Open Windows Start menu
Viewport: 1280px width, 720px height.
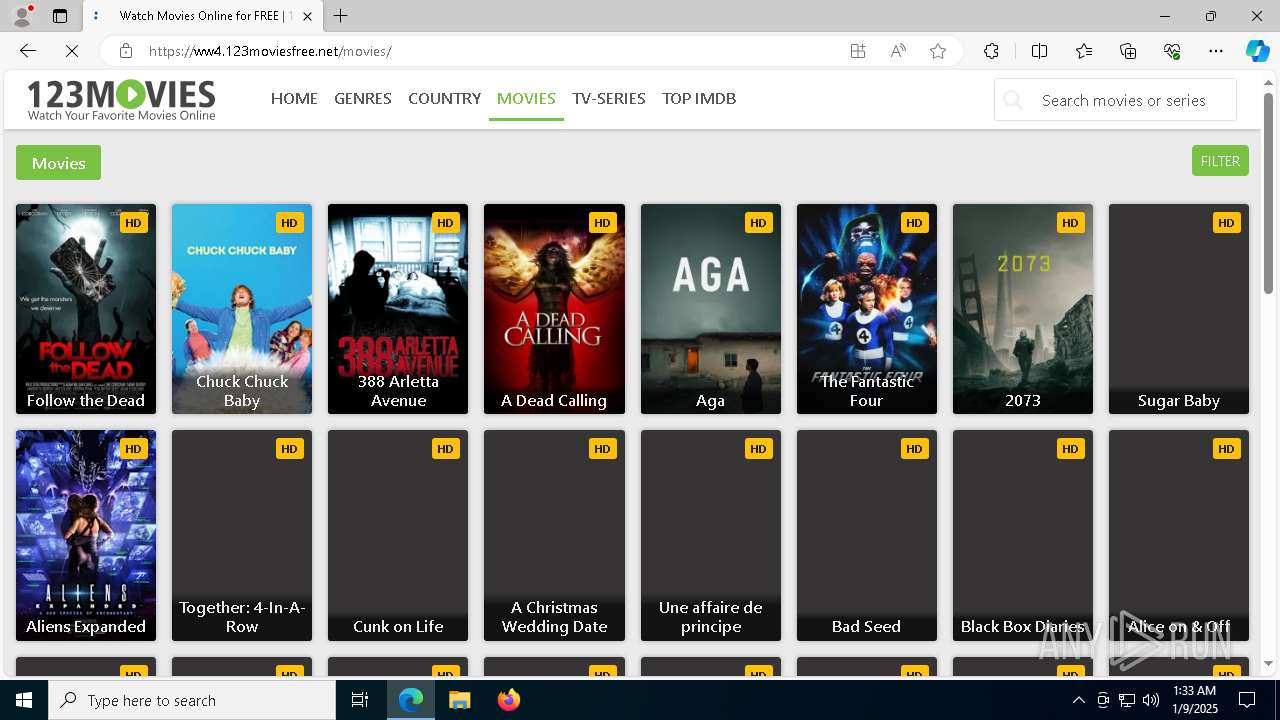coord(24,700)
